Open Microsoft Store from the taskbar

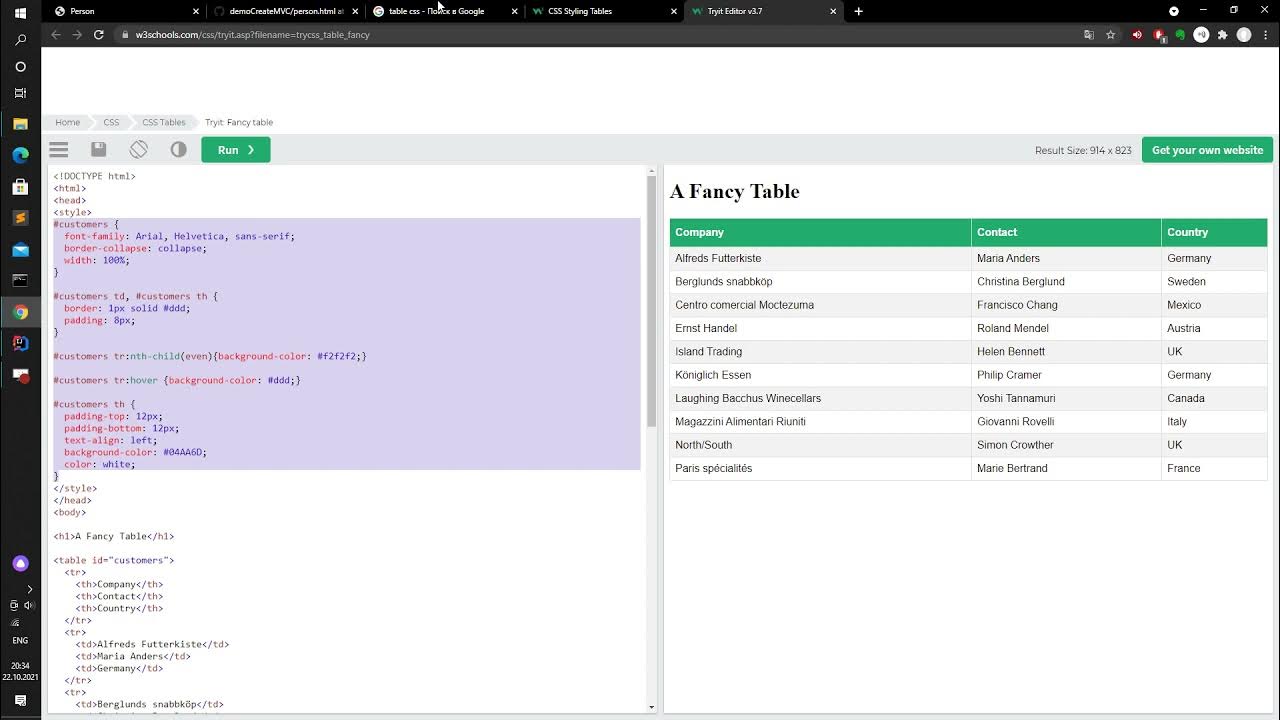click(20, 186)
